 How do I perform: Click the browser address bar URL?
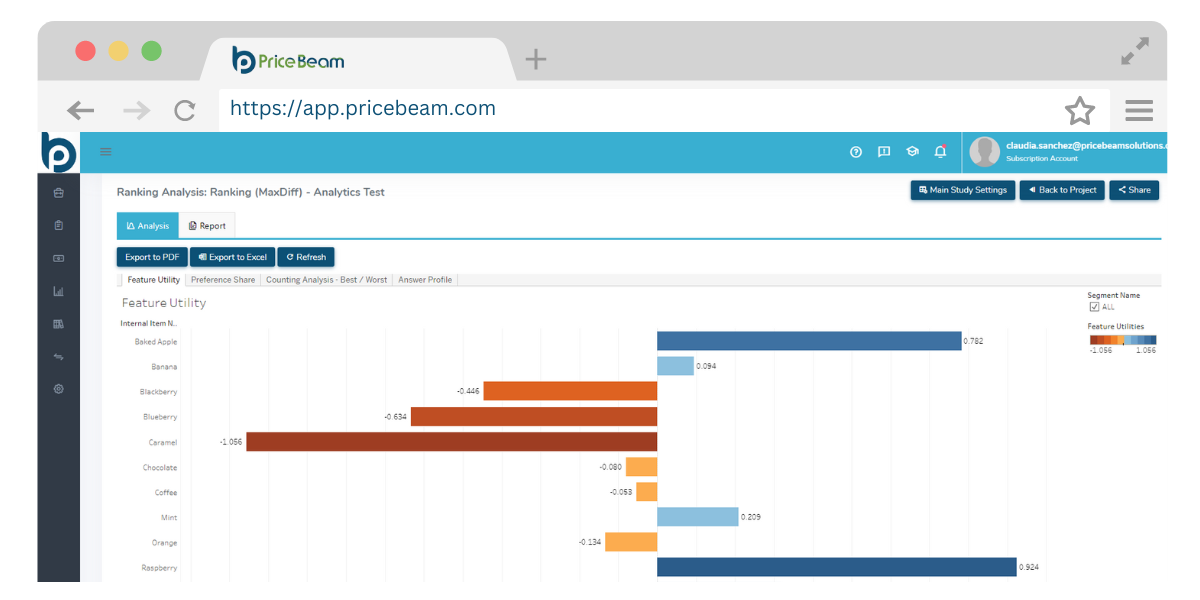(x=363, y=108)
